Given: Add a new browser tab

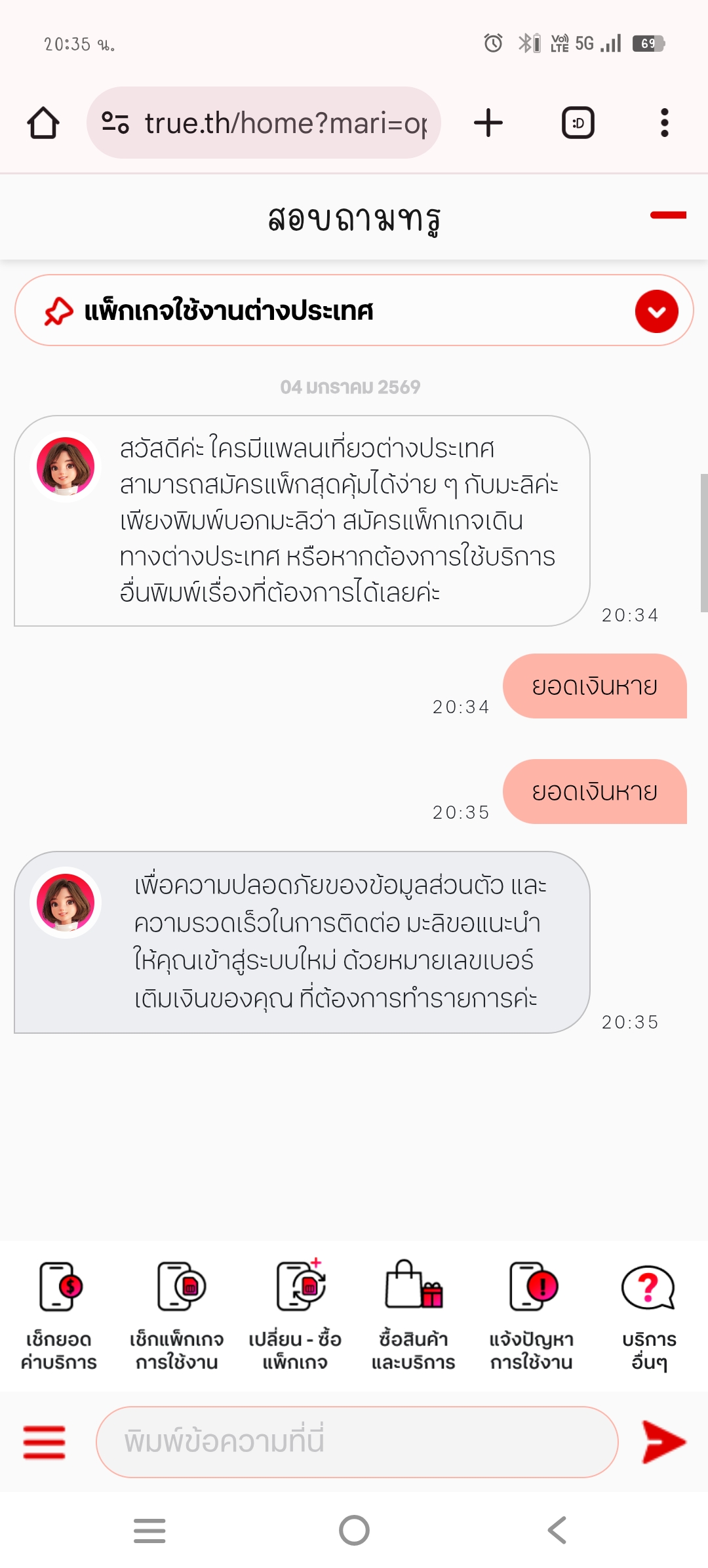Looking at the screenshot, I should point(488,123).
